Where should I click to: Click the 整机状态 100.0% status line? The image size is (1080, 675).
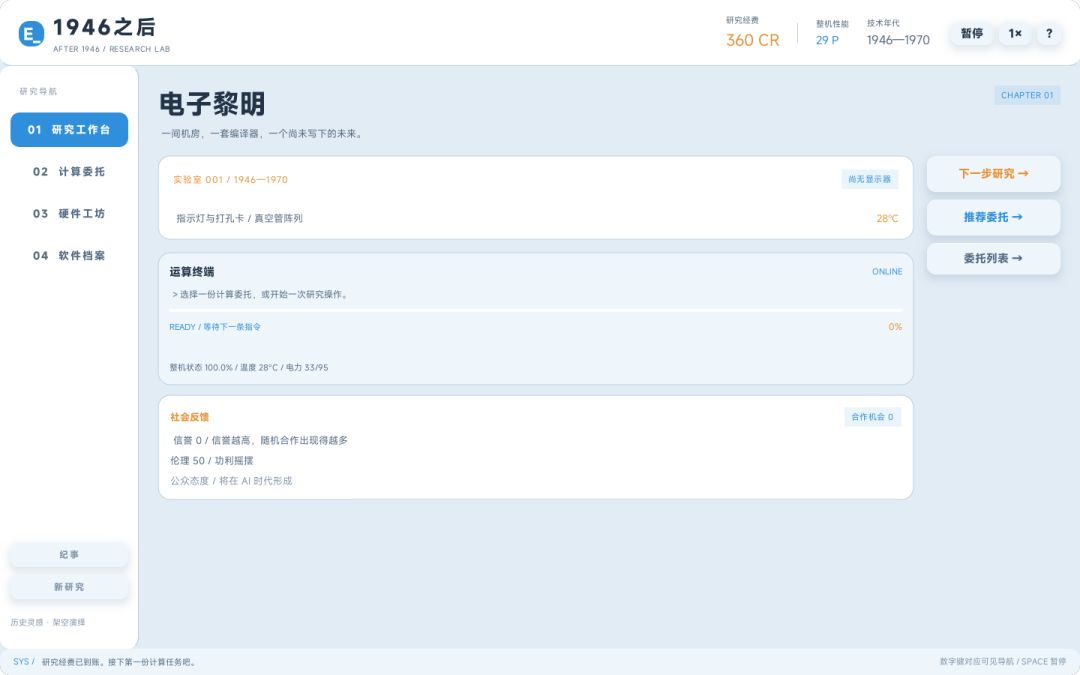click(x=249, y=368)
